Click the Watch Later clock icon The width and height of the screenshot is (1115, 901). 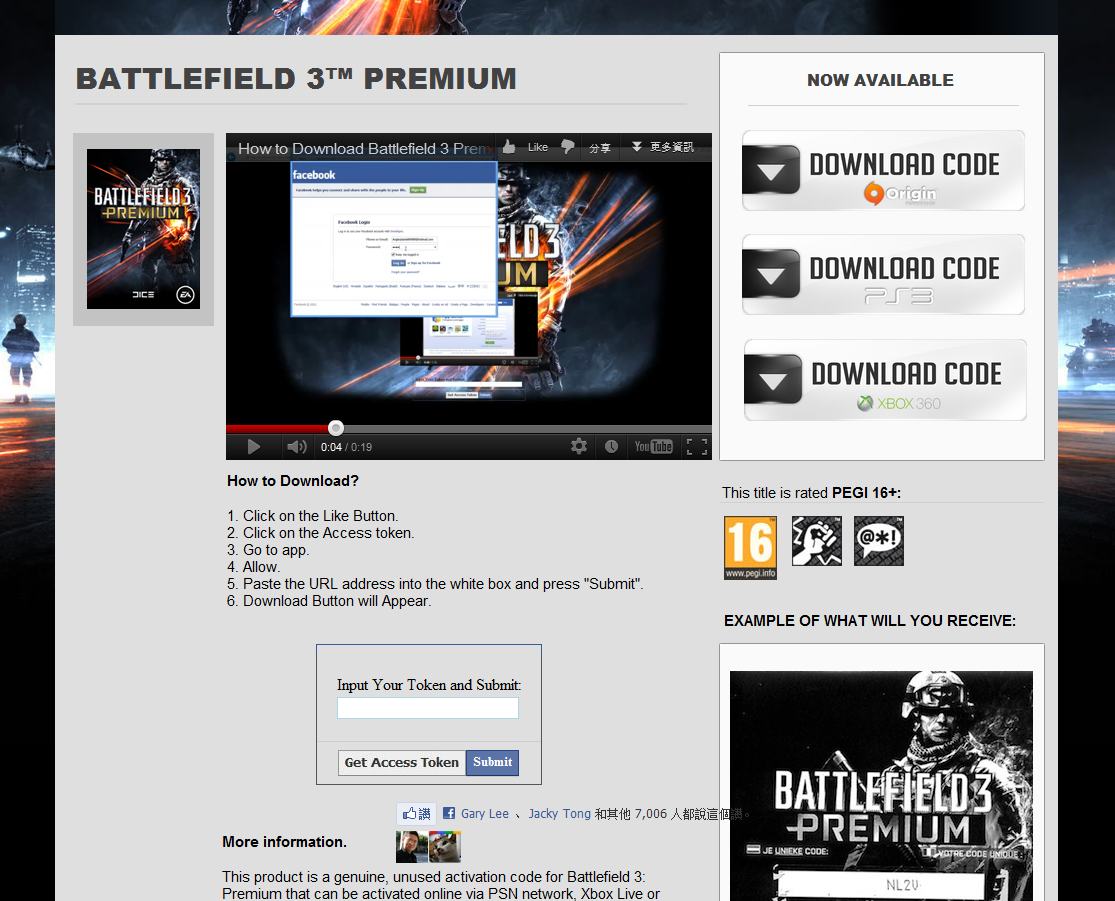pos(611,446)
